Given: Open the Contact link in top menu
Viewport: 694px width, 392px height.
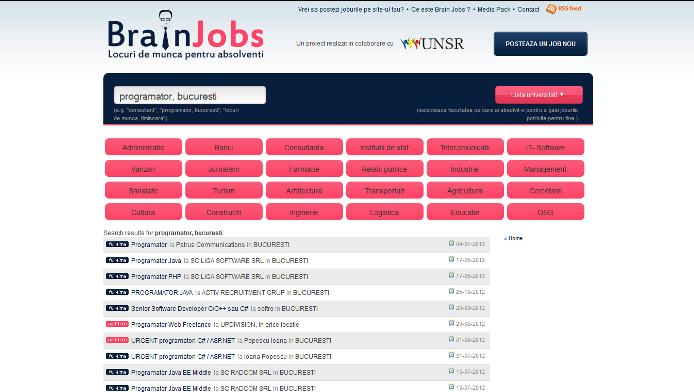Looking at the screenshot, I should coord(528,9).
